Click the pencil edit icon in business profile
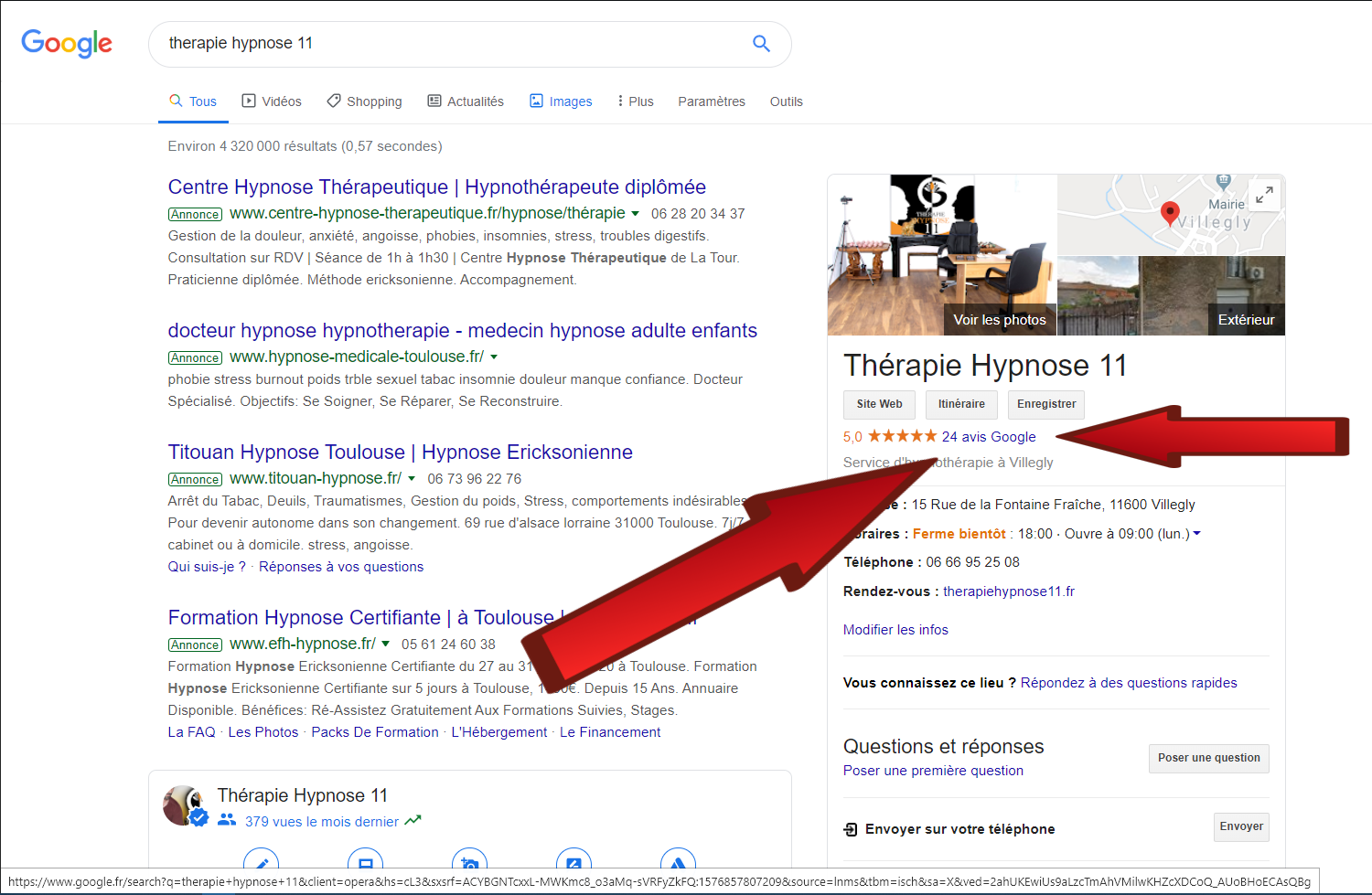The image size is (1372, 895). 261,862
